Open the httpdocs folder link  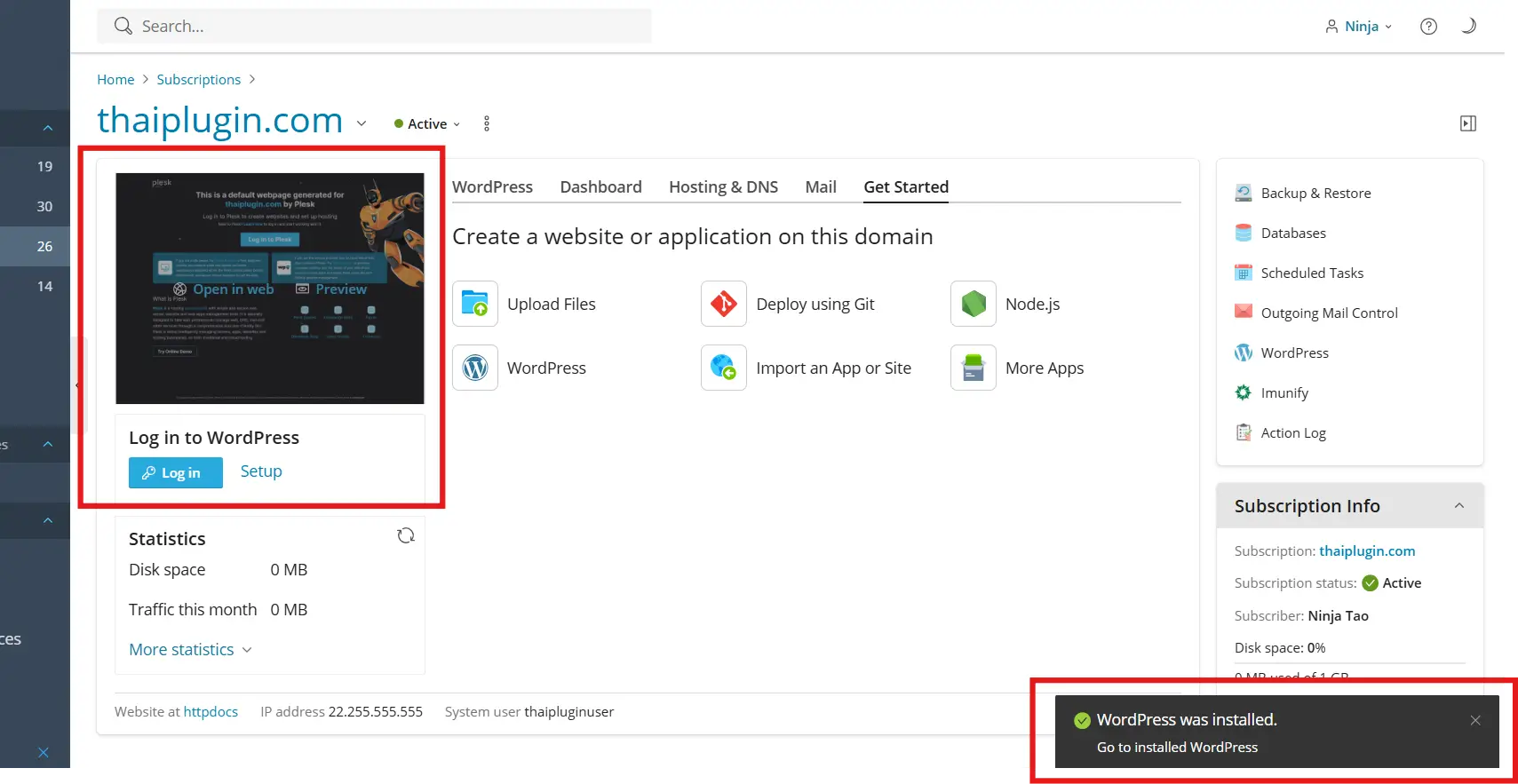pyautogui.click(x=211, y=712)
